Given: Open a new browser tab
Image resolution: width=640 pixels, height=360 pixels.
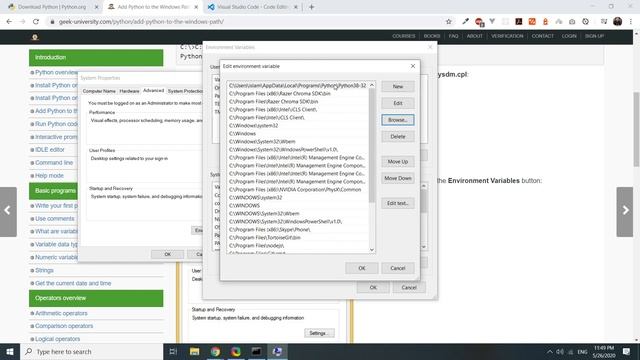Looking at the screenshot, I should click(311, 7).
